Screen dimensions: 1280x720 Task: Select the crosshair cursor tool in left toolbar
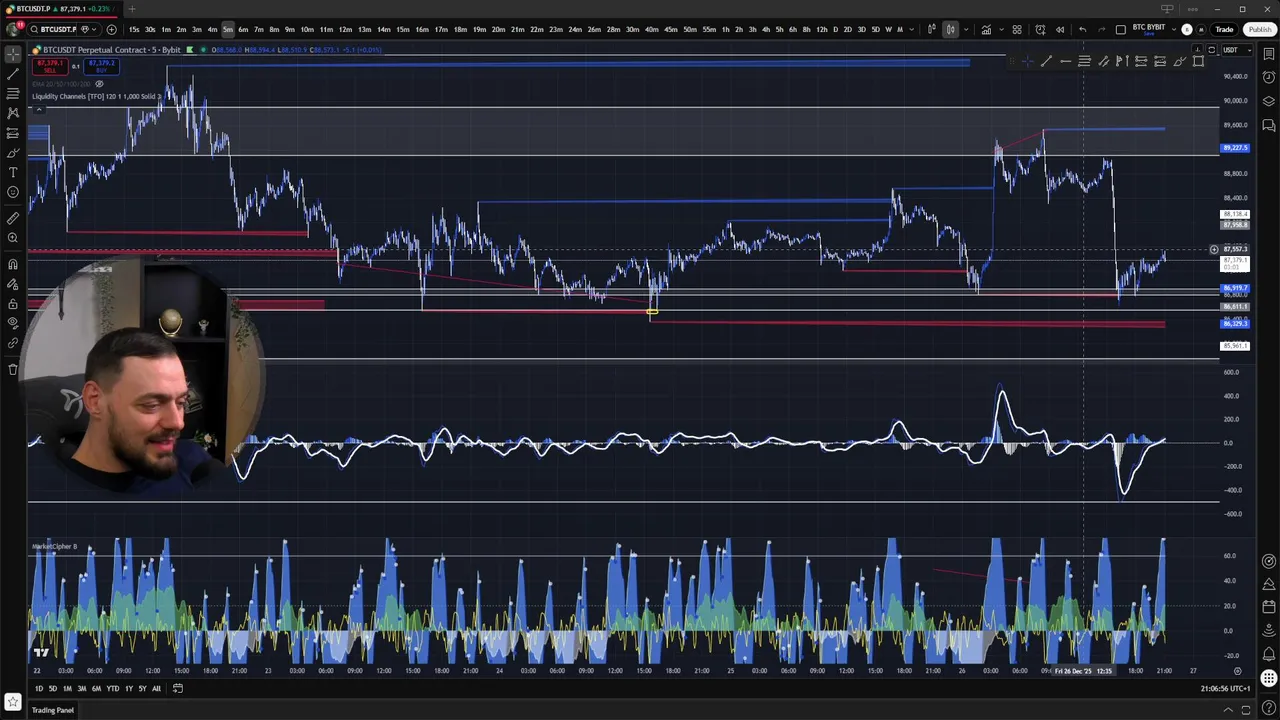(13, 54)
